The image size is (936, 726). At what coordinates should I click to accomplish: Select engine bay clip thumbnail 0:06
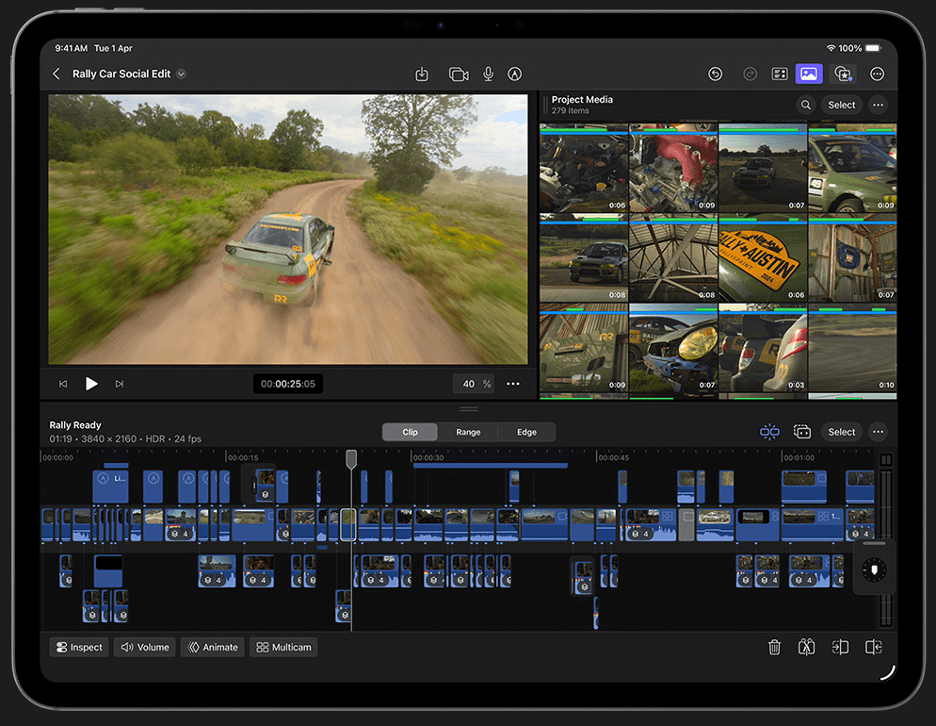pyautogui.click(x=584, y=168)
